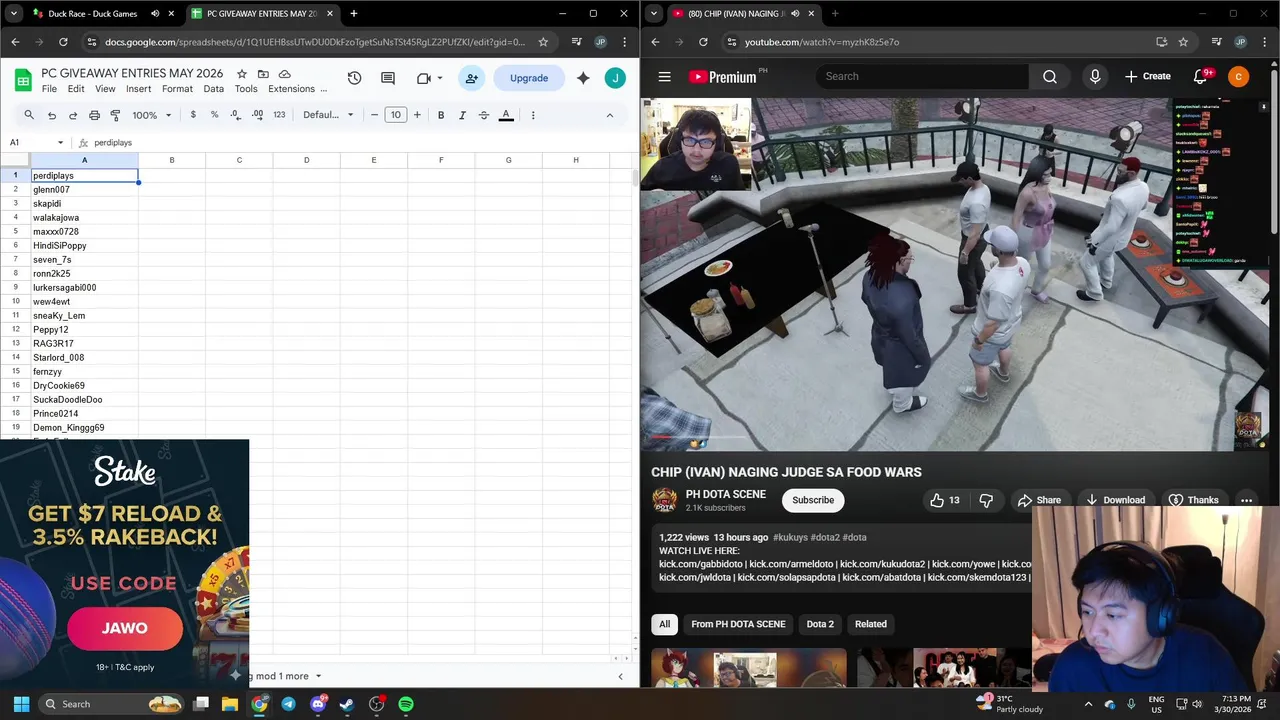This screenshot has height=720, width=1280.
Task: Select cell containing HindiSiPoppy
Action: coord(84,246)
